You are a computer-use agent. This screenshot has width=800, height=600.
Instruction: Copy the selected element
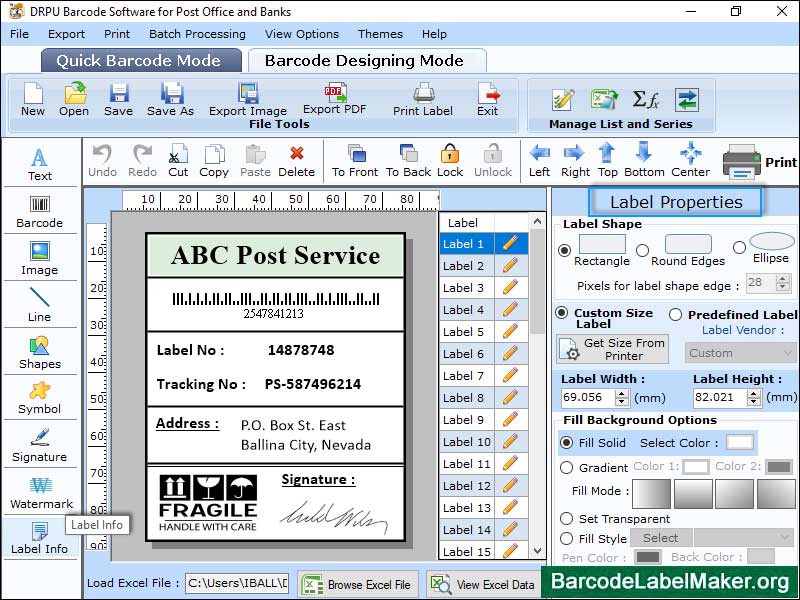click(214, 161)
